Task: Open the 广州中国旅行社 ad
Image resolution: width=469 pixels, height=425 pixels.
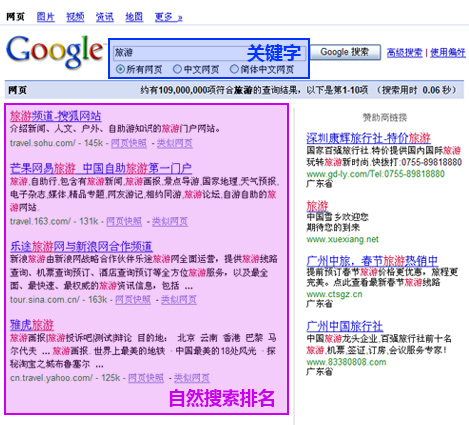Action: coord(345,326)
